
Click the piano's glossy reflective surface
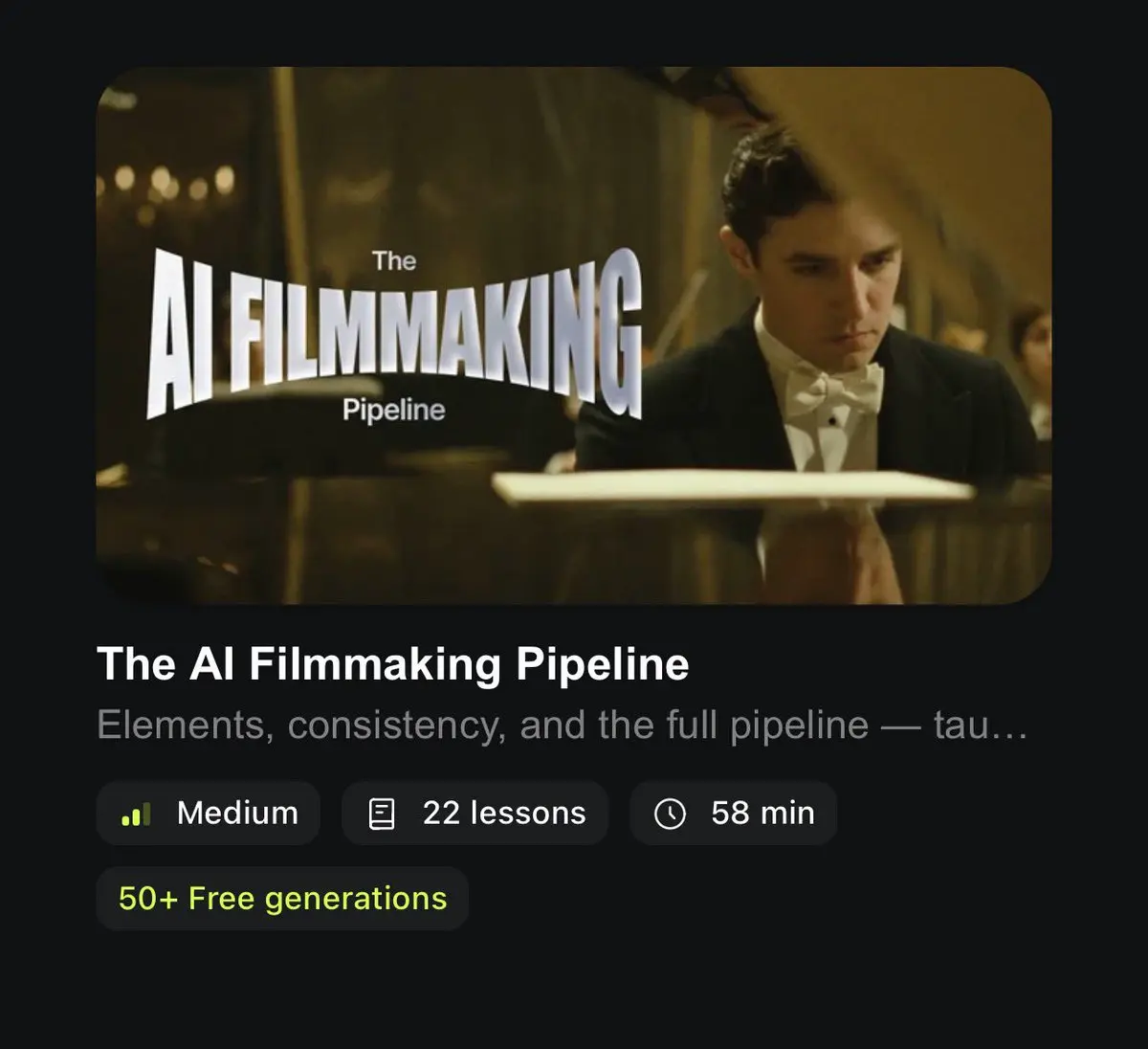574,550
